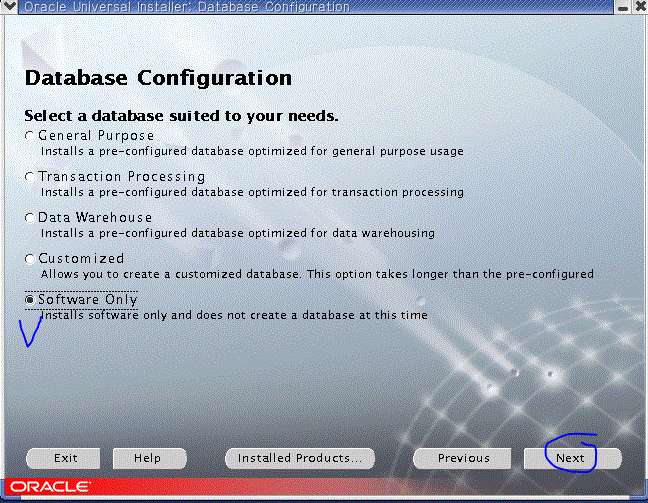Click 'Select a database suited to your needs.'

click(x=181, y=116)
